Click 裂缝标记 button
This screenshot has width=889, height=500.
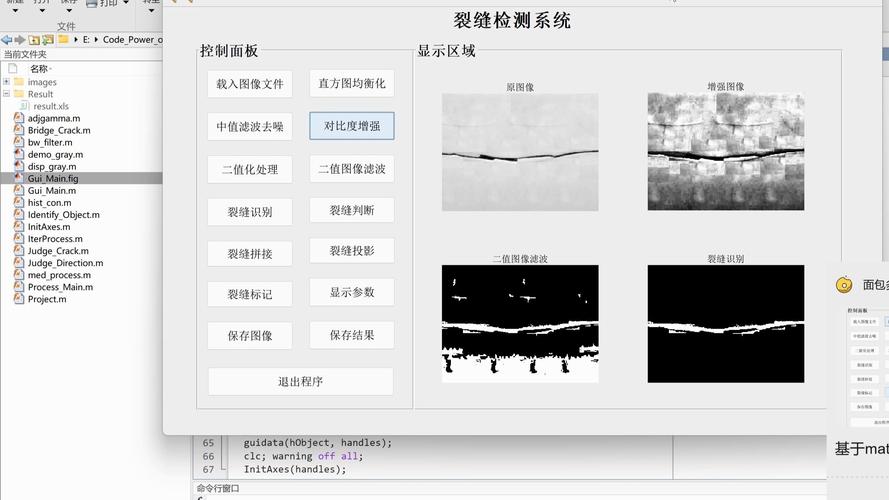tap(249, 294)
